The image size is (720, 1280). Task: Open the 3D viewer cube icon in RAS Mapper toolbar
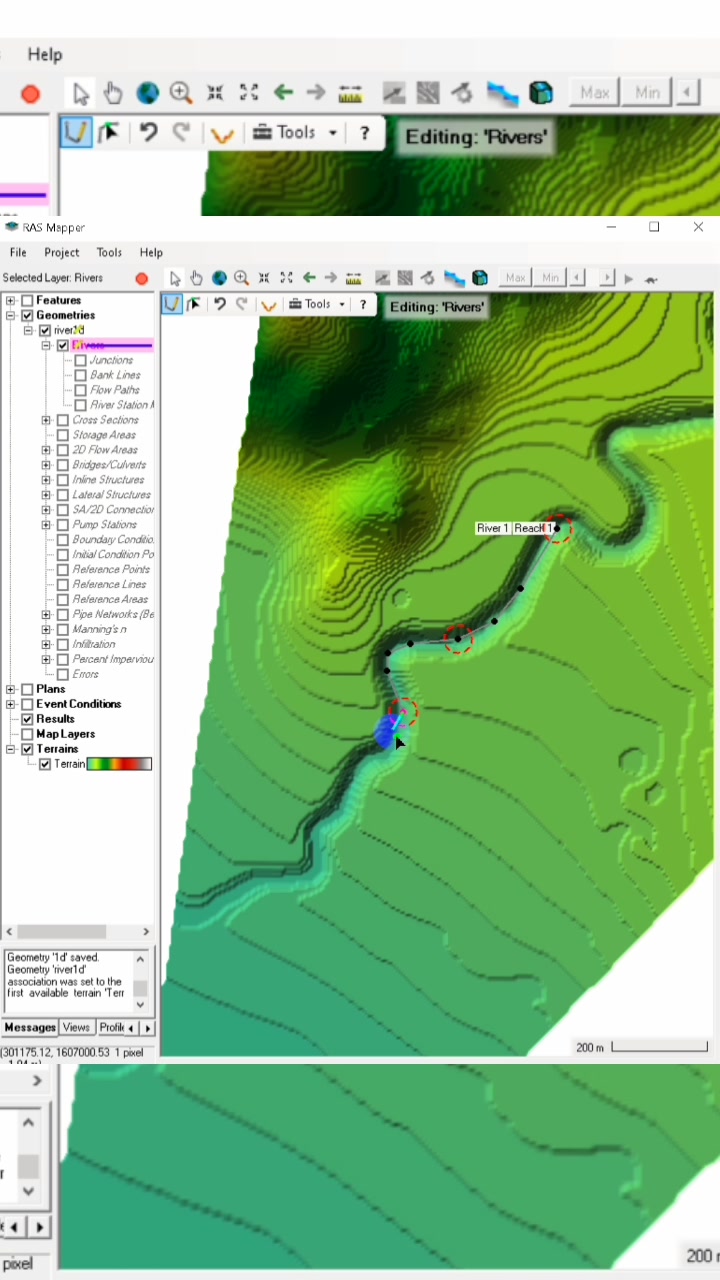pyautogui.click(x=480, y=278)
